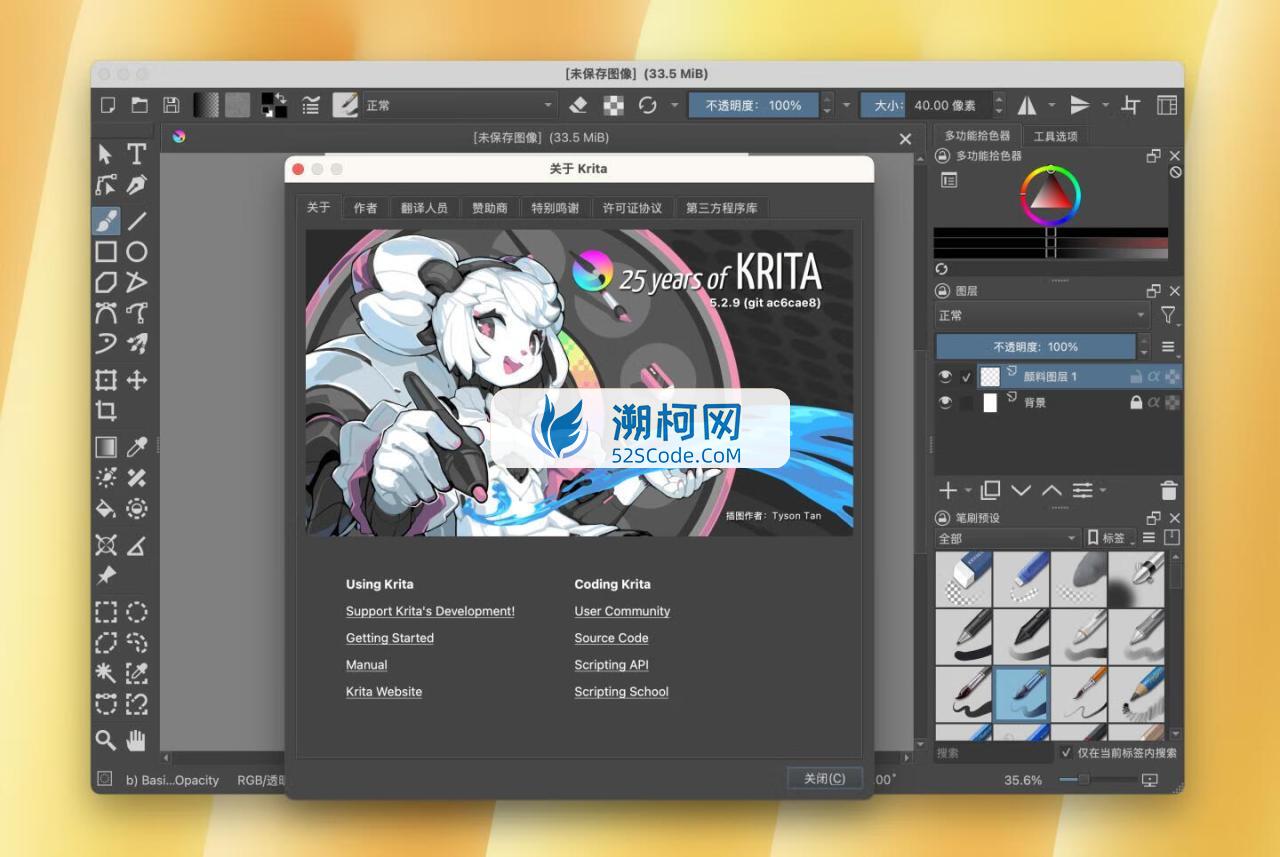This screenshot has width=1280, height=857.
Task: Select the Elliptical Selection tool
Action: pos(137,611)
